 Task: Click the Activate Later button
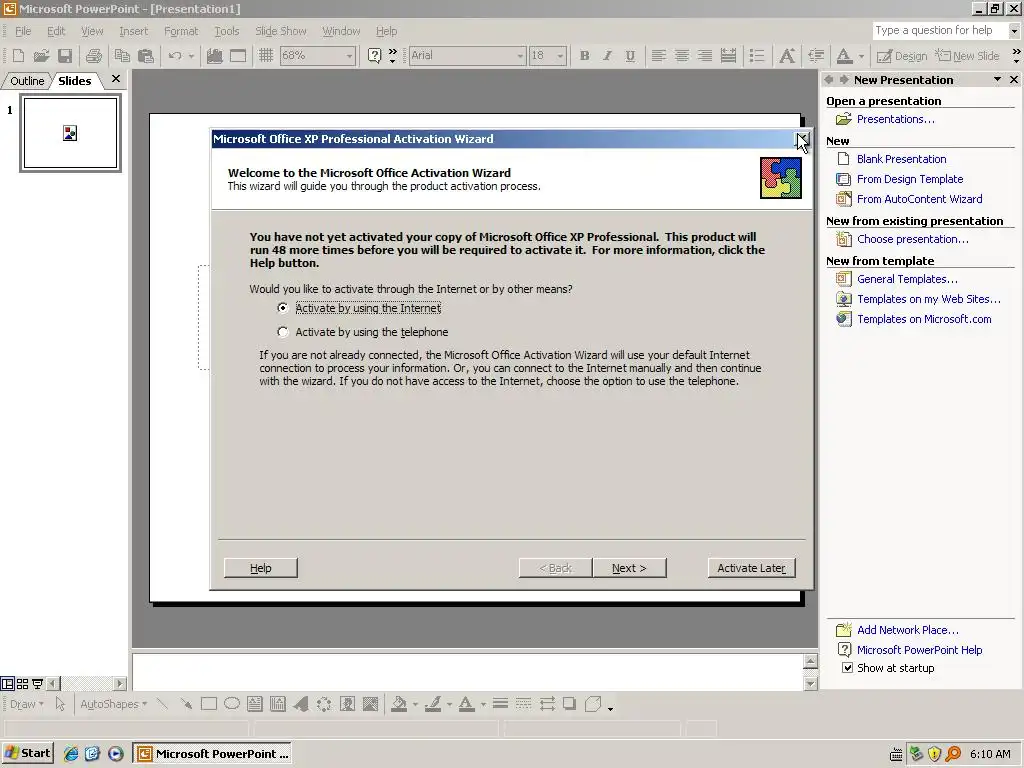tap(751, 568)
